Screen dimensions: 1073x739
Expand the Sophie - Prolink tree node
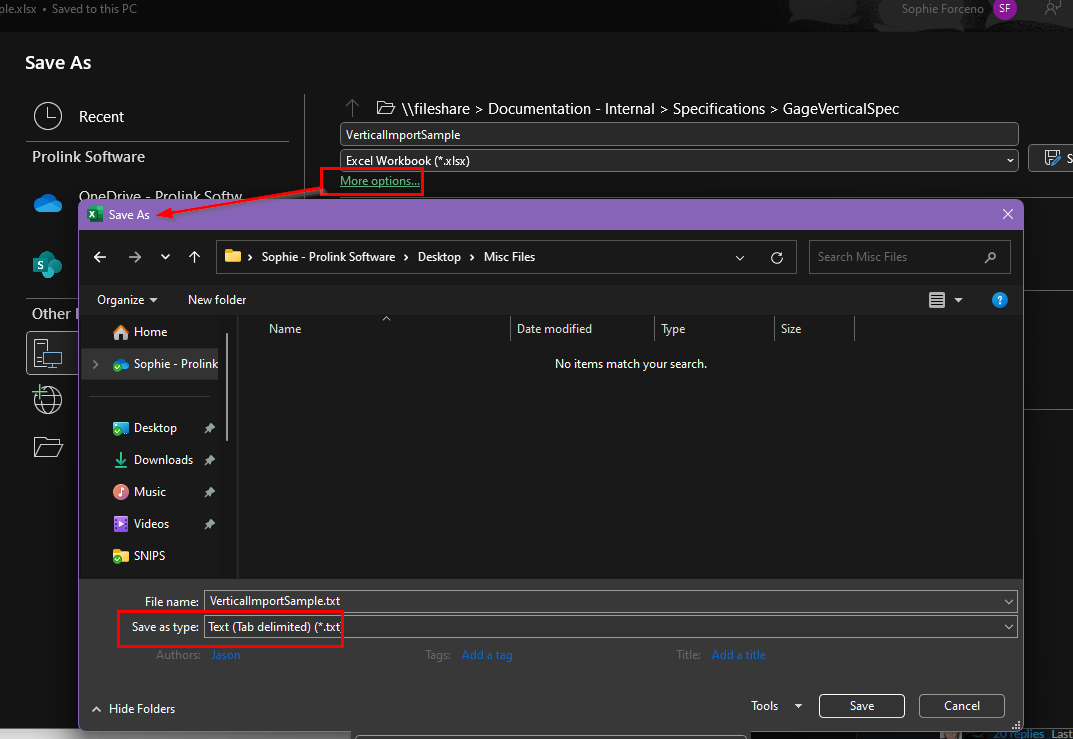coord(95,364)
